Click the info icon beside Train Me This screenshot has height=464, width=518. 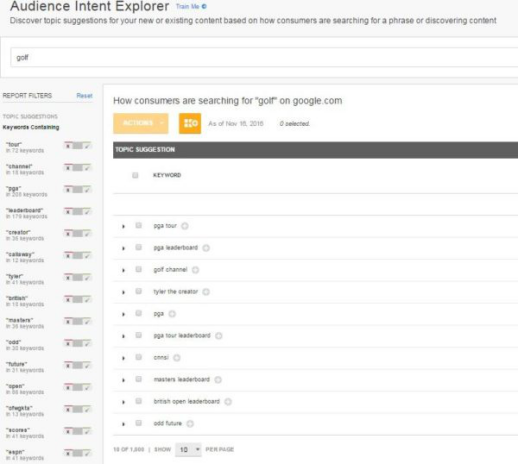tap(204, 6)
